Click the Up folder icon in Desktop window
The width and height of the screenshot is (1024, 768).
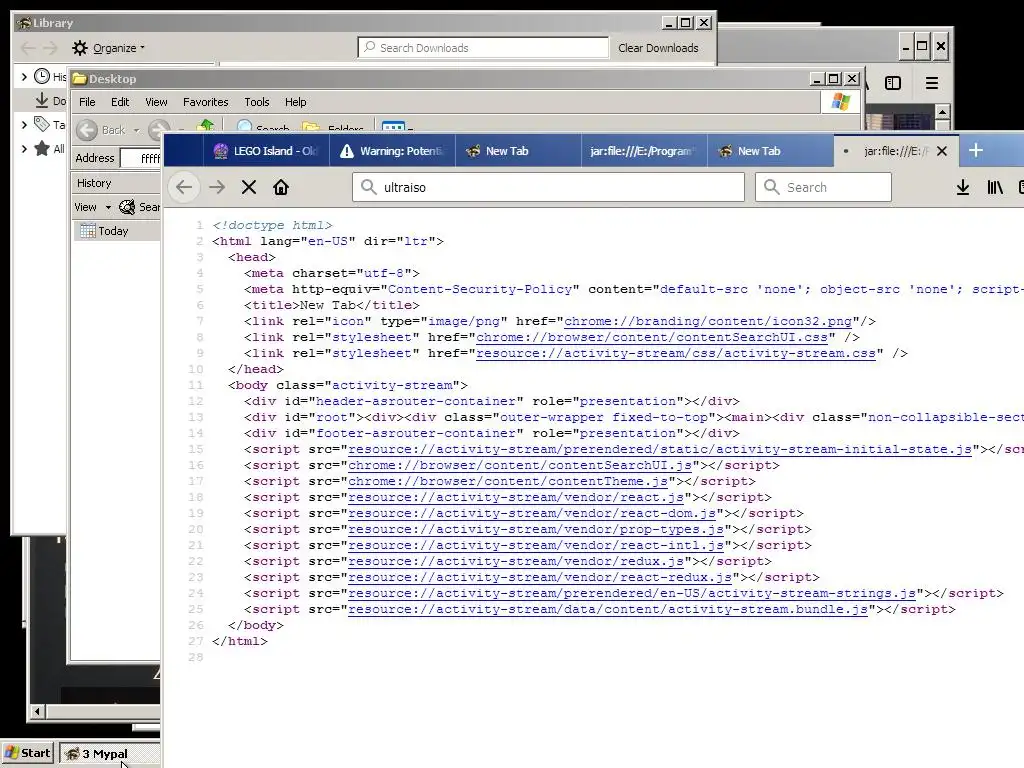206,126
